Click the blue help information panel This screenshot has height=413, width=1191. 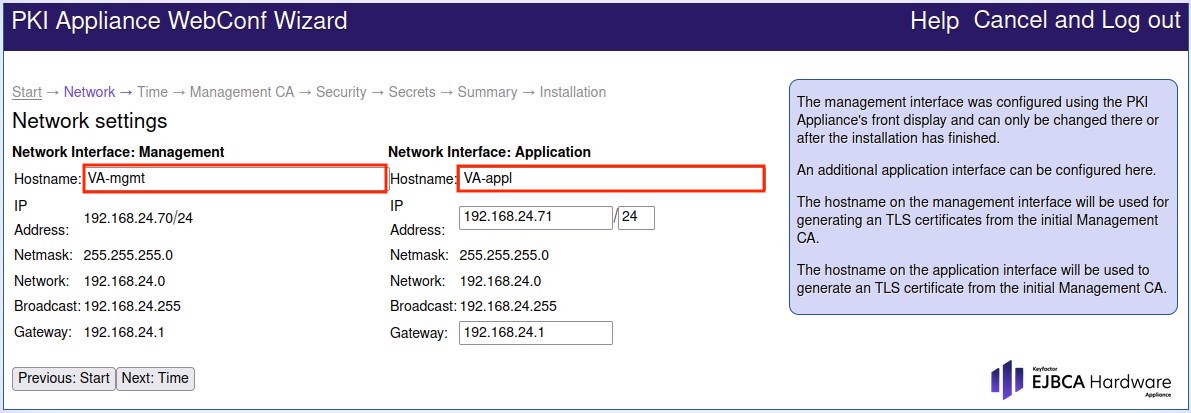pos(983,197)
